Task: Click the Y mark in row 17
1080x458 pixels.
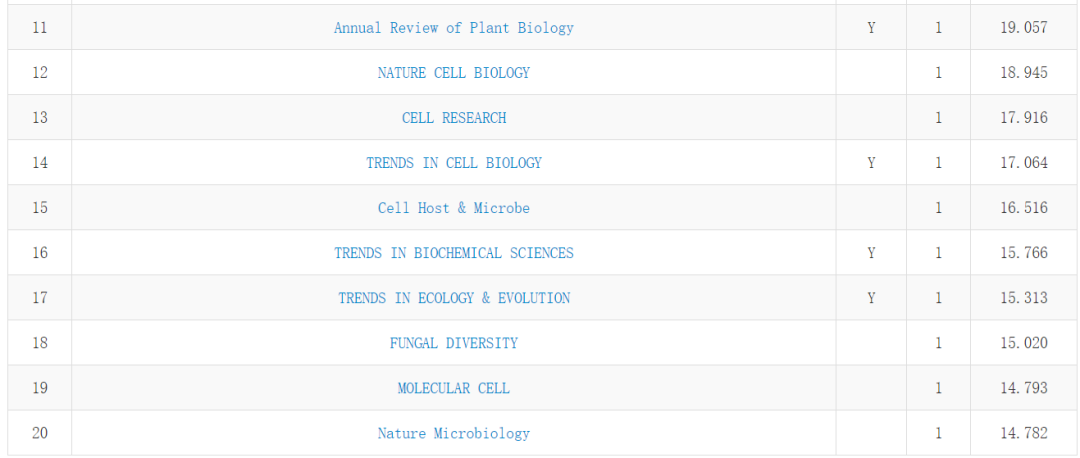Action: coord(871,298)
